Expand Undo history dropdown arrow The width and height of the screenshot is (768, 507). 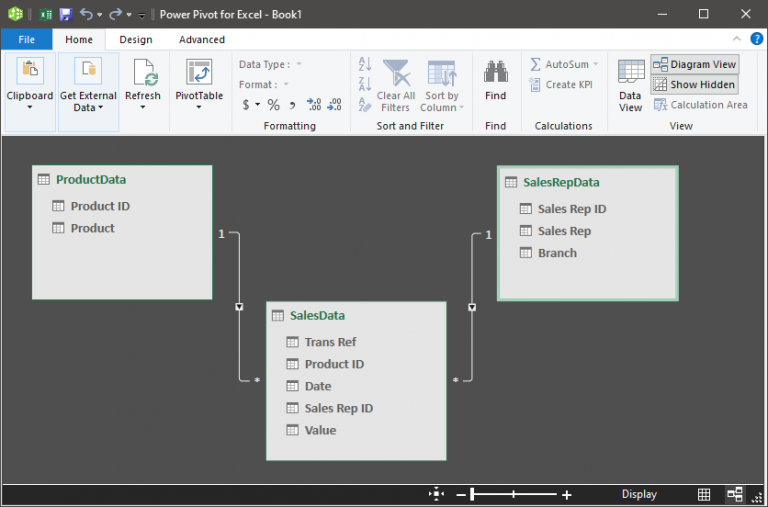point(99,15)
